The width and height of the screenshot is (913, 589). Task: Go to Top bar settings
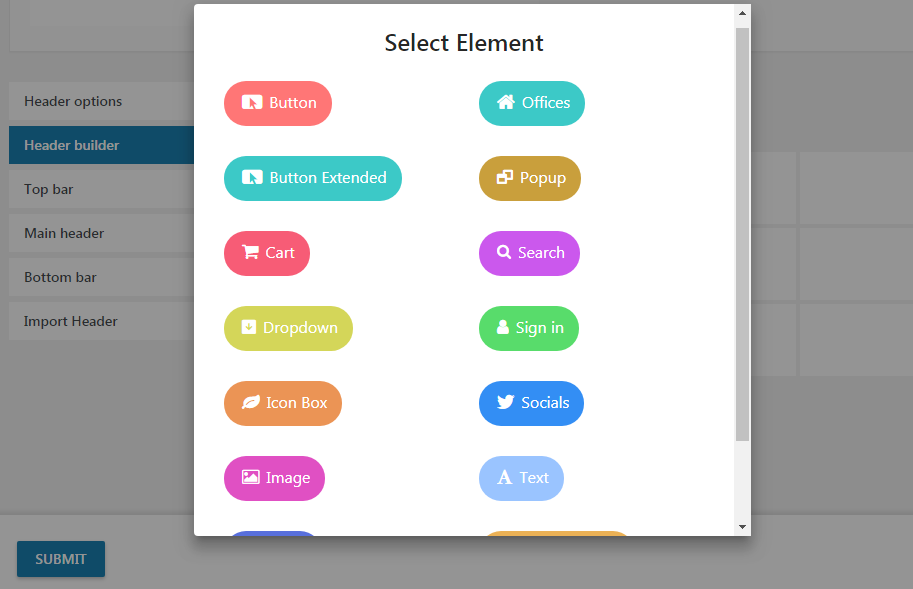coord(49,189)
